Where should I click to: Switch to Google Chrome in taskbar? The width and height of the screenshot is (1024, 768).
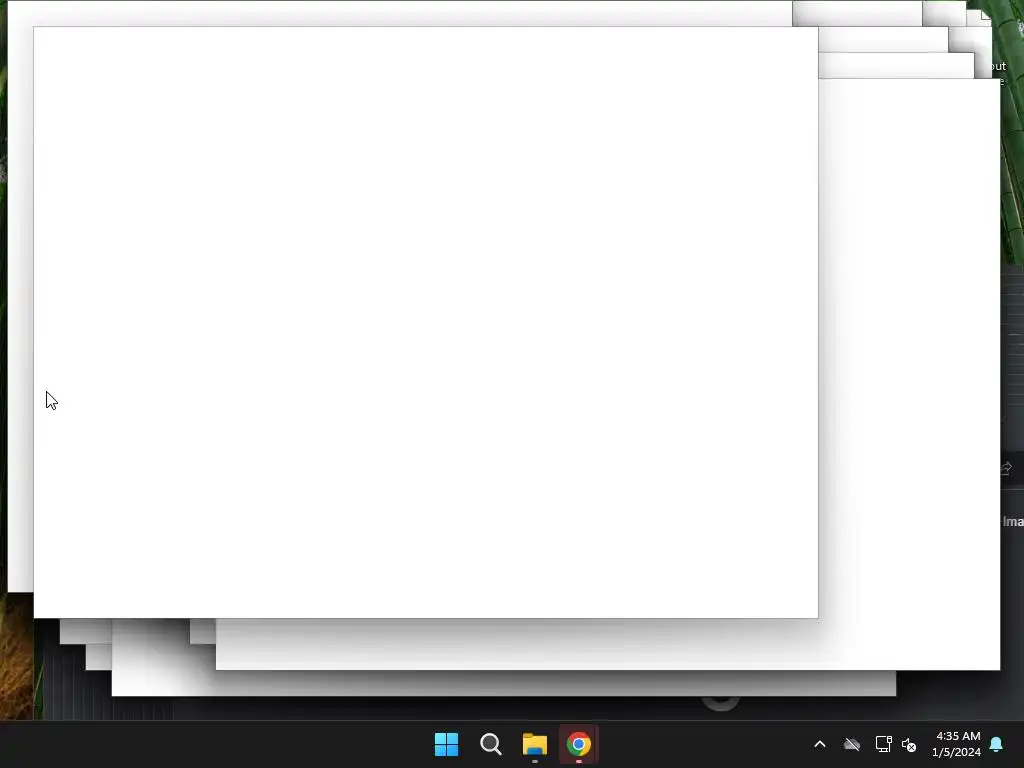point(579,744)
